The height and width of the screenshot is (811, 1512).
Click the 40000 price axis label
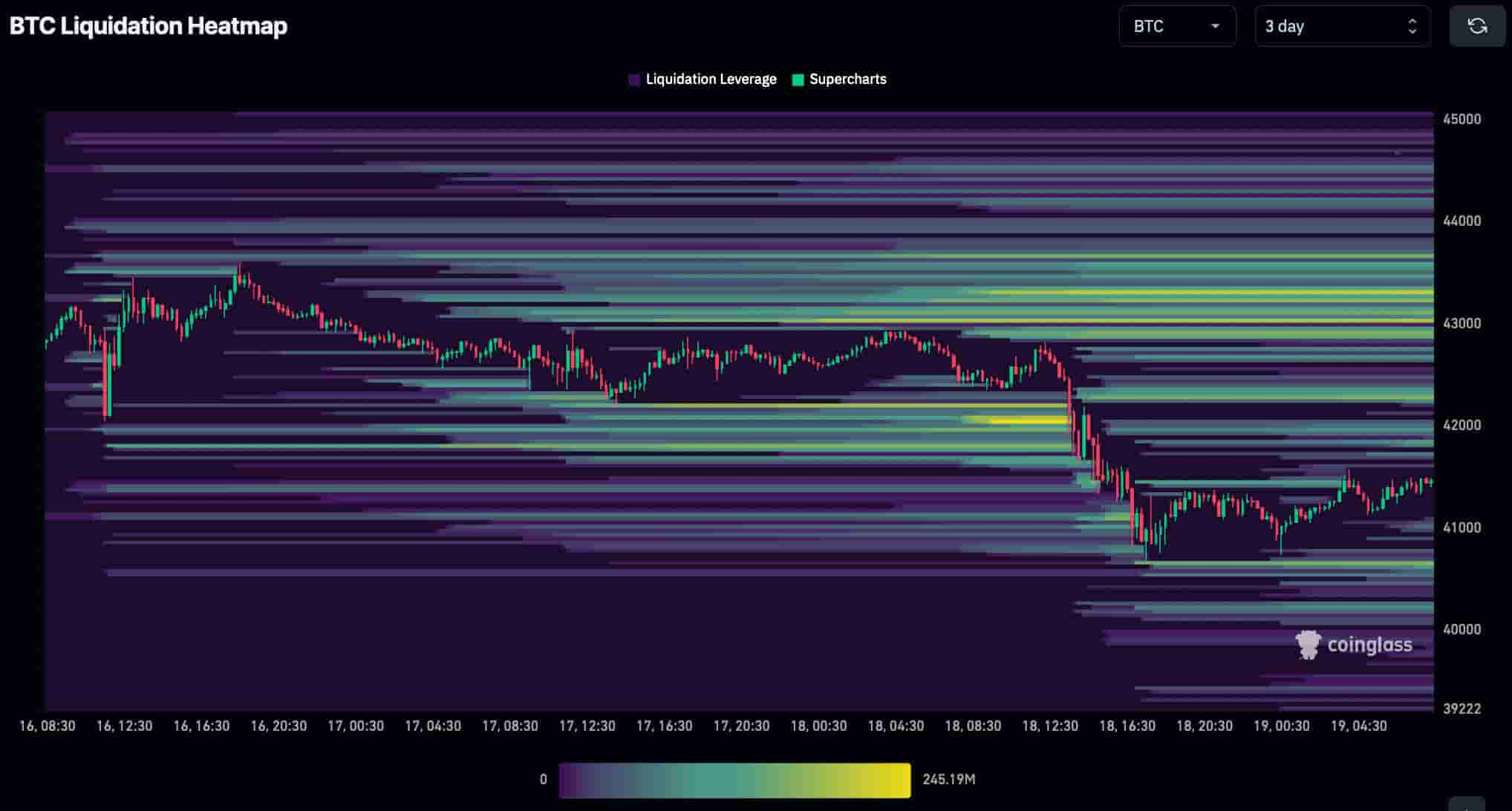(1462, 629)
